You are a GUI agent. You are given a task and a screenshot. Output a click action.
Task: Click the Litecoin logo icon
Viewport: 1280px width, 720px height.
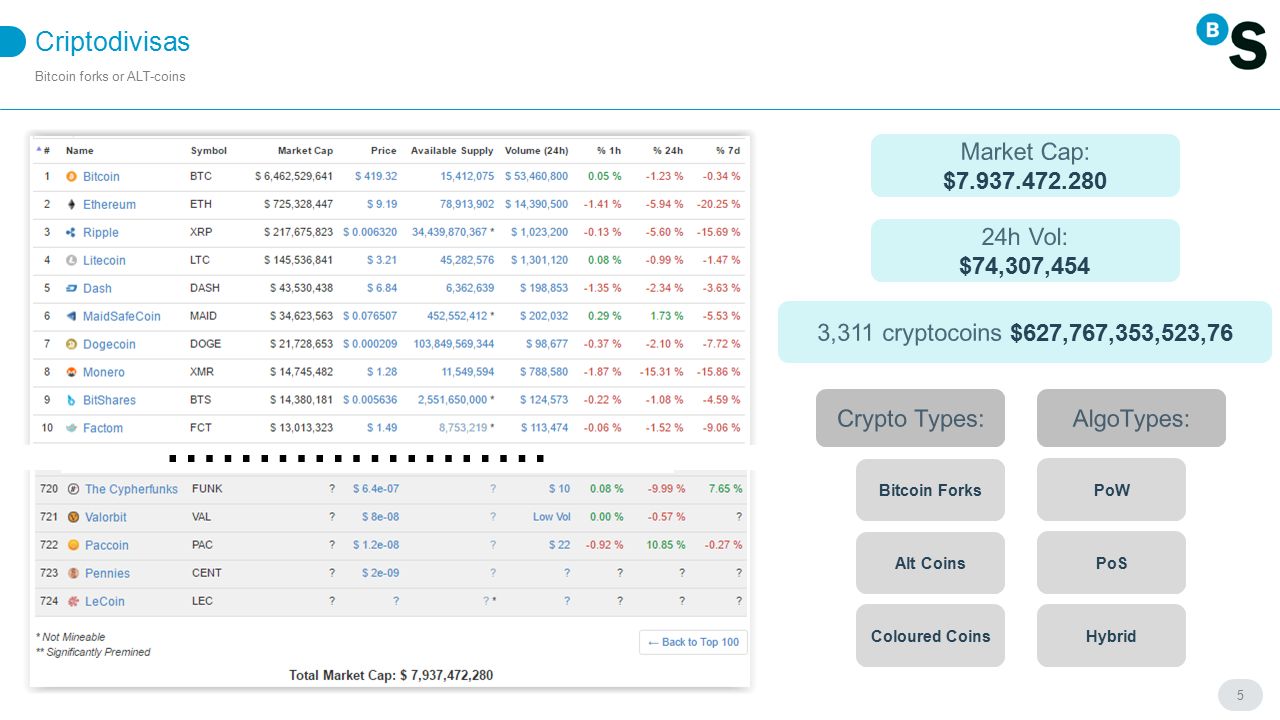pos(71,260)
